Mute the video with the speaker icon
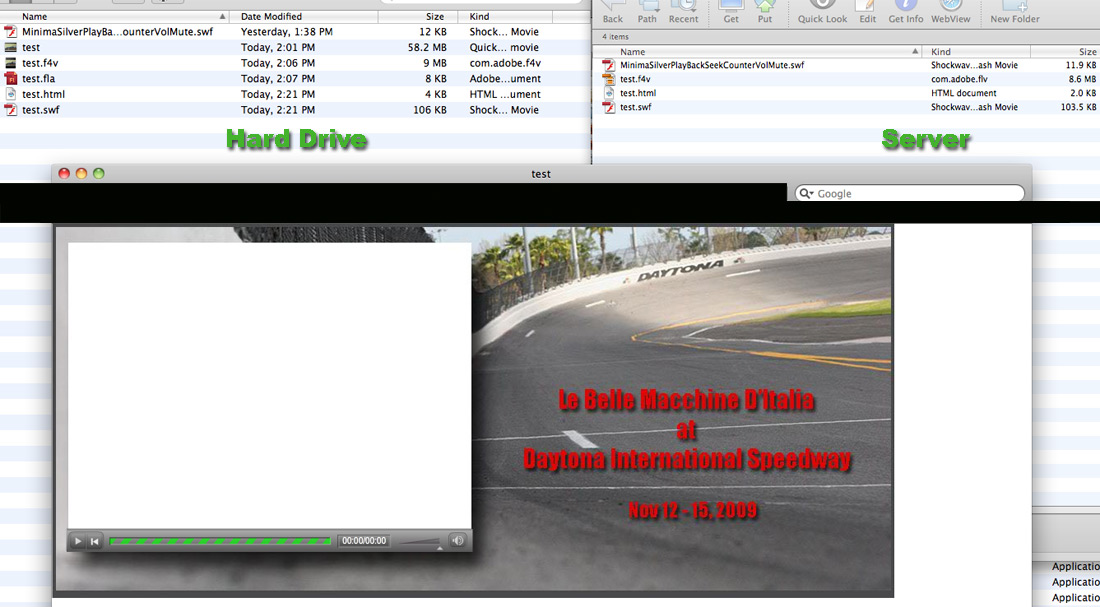 coord(457,540)
